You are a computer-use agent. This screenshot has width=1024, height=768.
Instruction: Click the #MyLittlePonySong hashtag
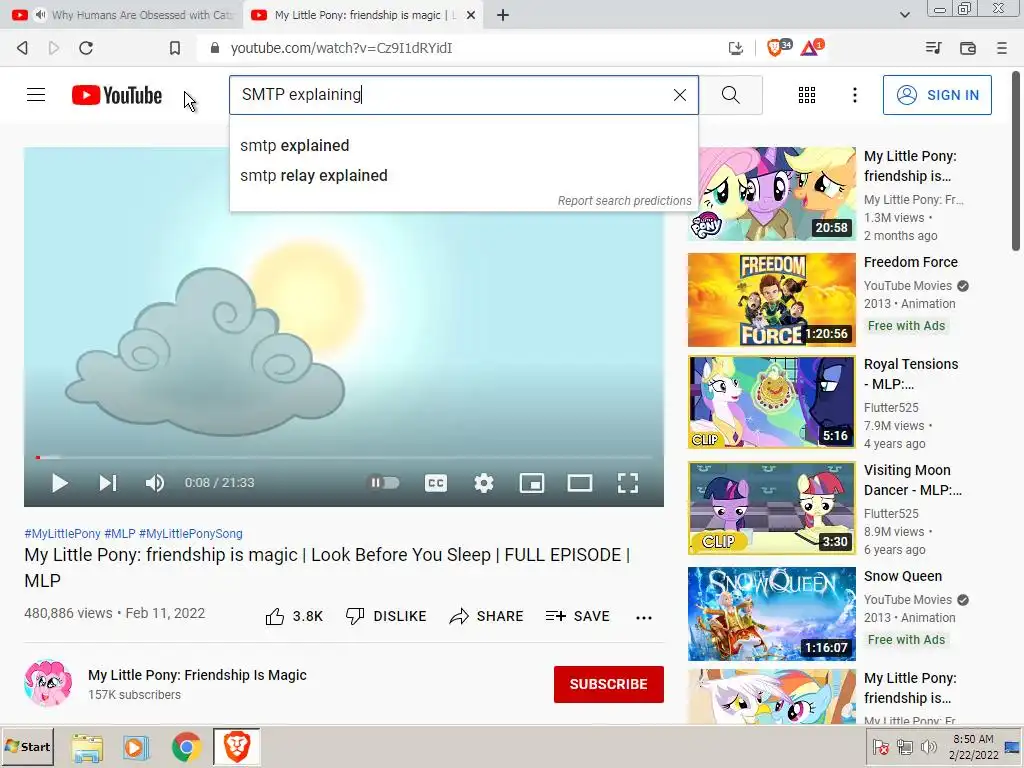coord(191,534)
